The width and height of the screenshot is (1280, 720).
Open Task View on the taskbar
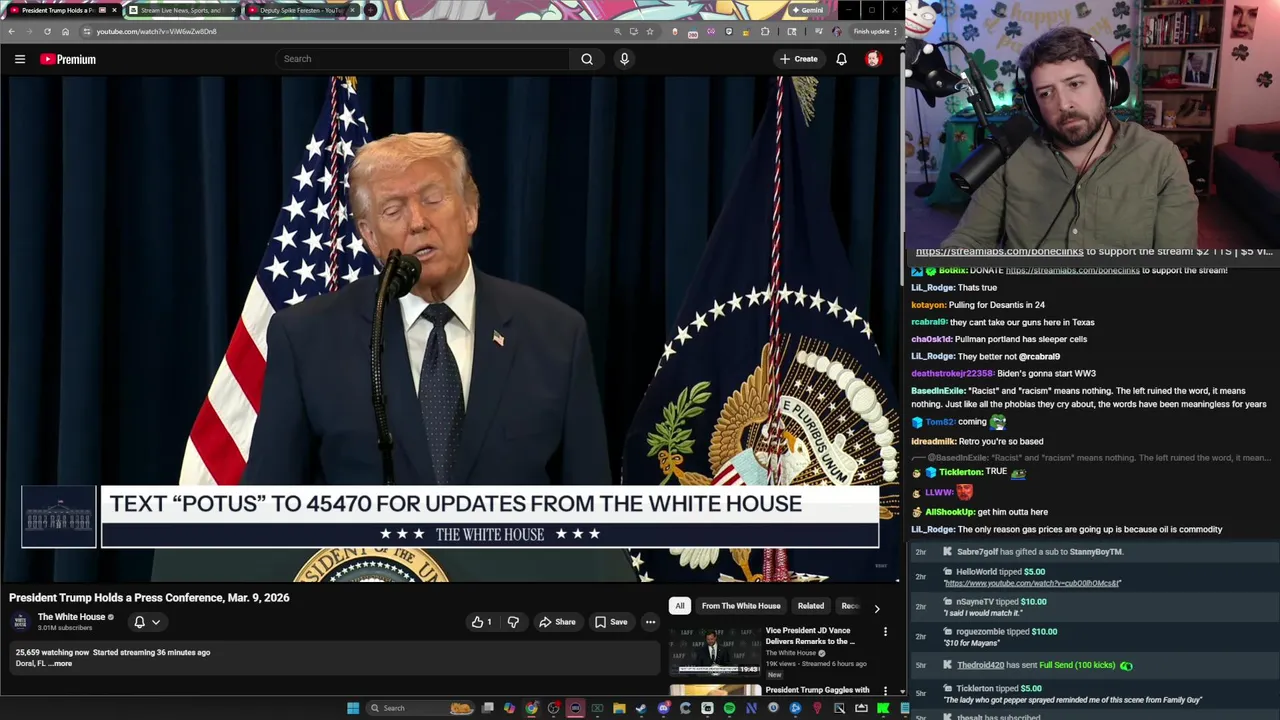click(487, 708)
